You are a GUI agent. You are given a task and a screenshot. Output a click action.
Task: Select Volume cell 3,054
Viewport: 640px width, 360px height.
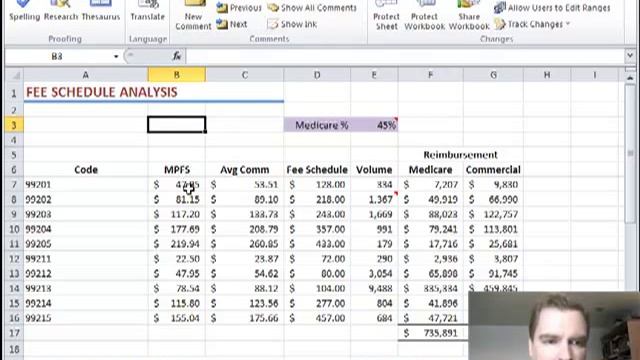[374, 273]
